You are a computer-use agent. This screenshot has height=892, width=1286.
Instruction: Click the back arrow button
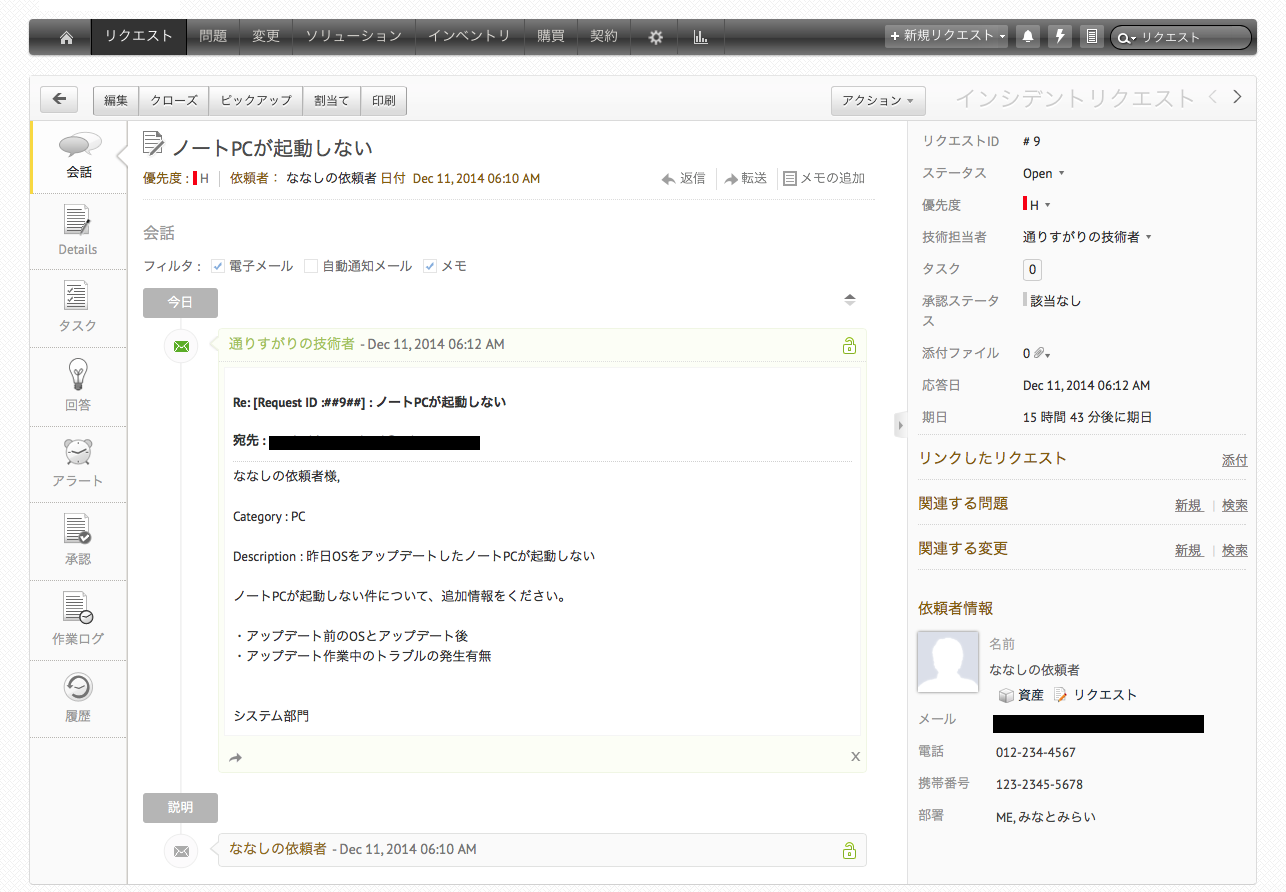59,99
